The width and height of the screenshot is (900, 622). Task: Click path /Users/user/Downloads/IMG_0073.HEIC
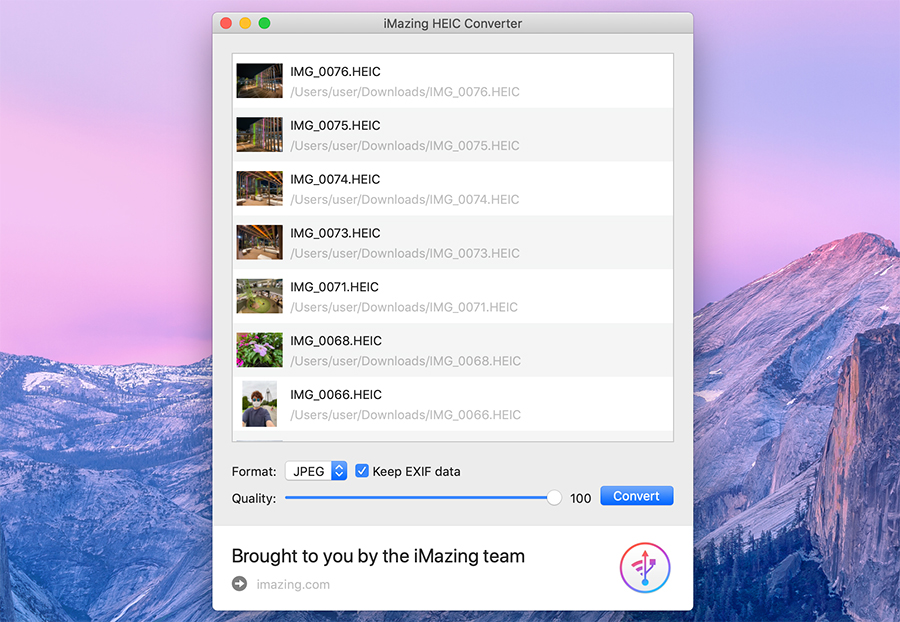(405, 254)
